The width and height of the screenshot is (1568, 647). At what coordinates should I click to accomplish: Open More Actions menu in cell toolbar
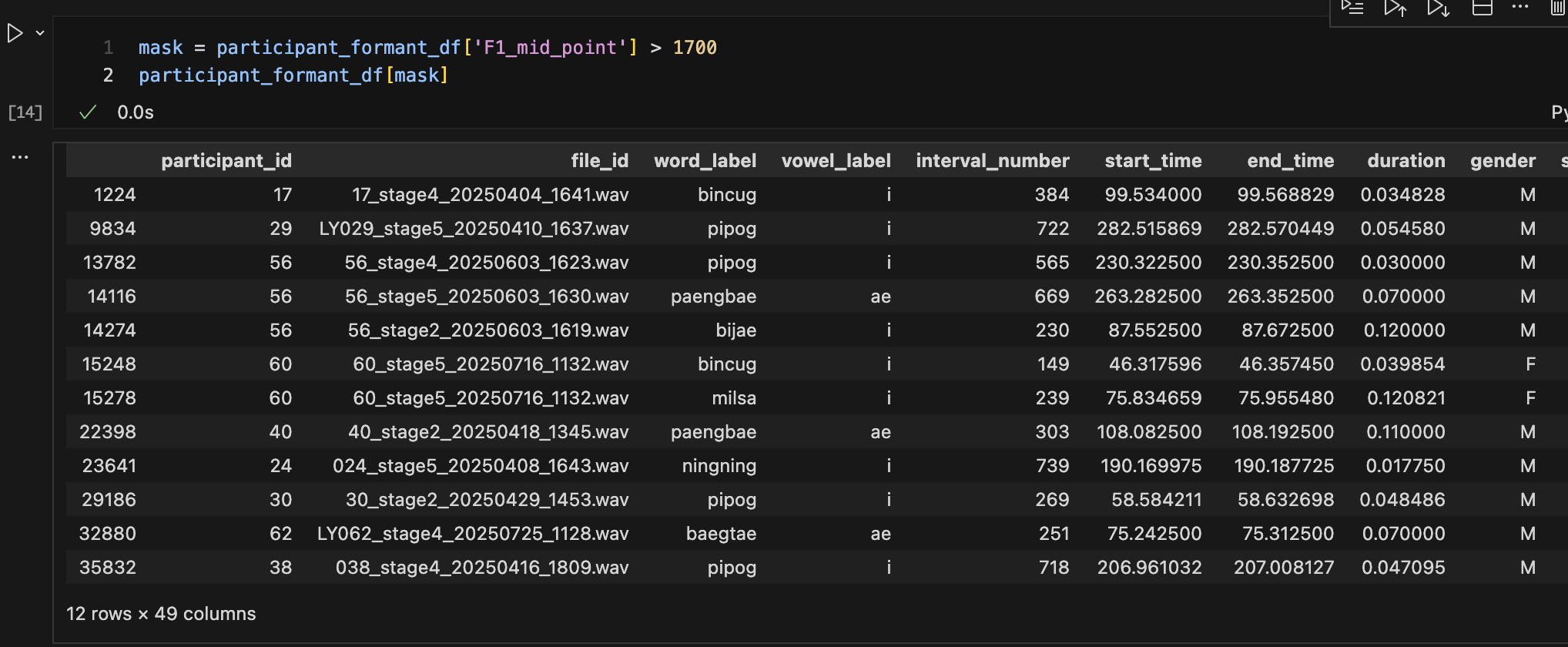coord(1520,7)
